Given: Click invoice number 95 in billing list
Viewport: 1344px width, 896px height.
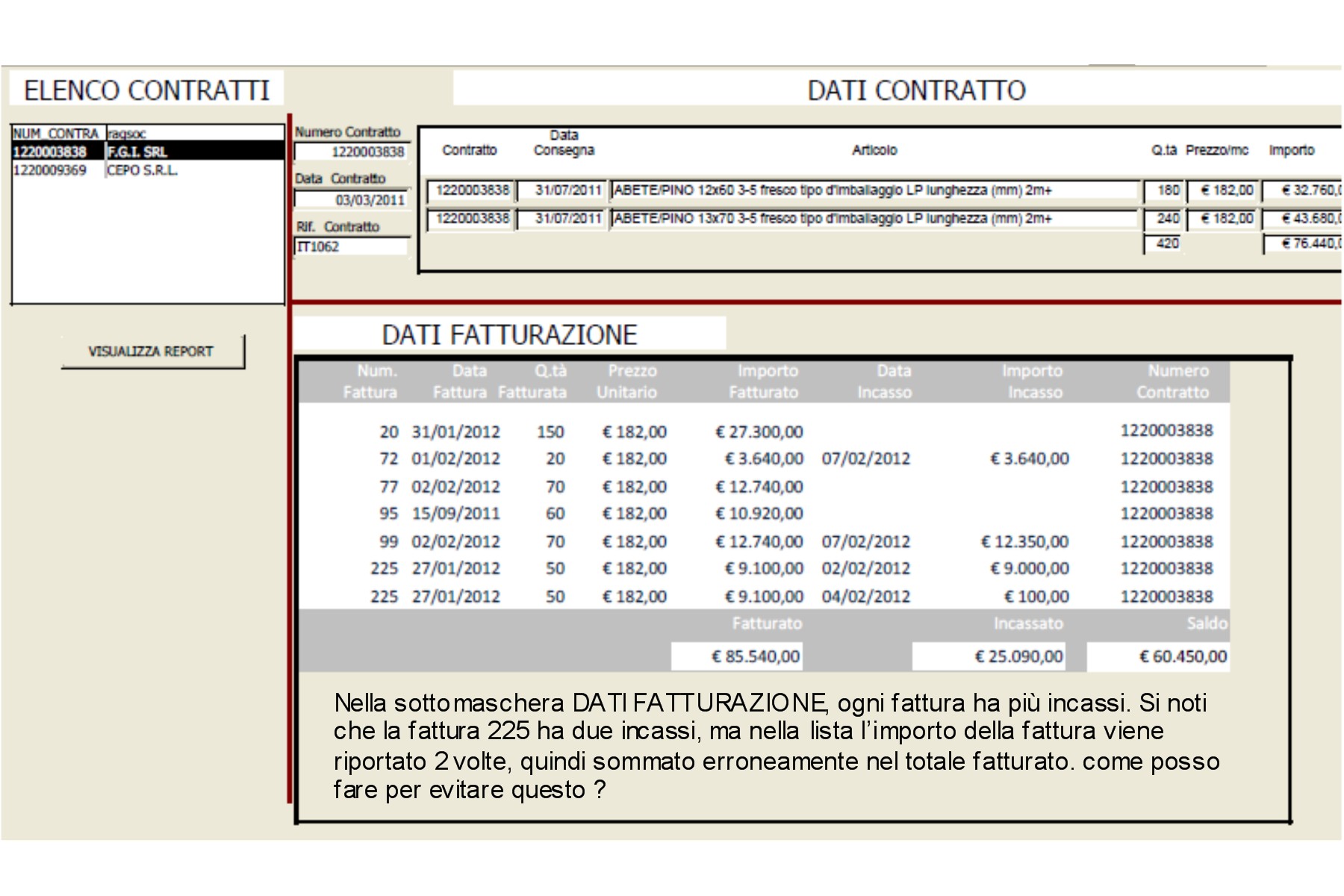Looking at the screenshot, I should point(389,514).
